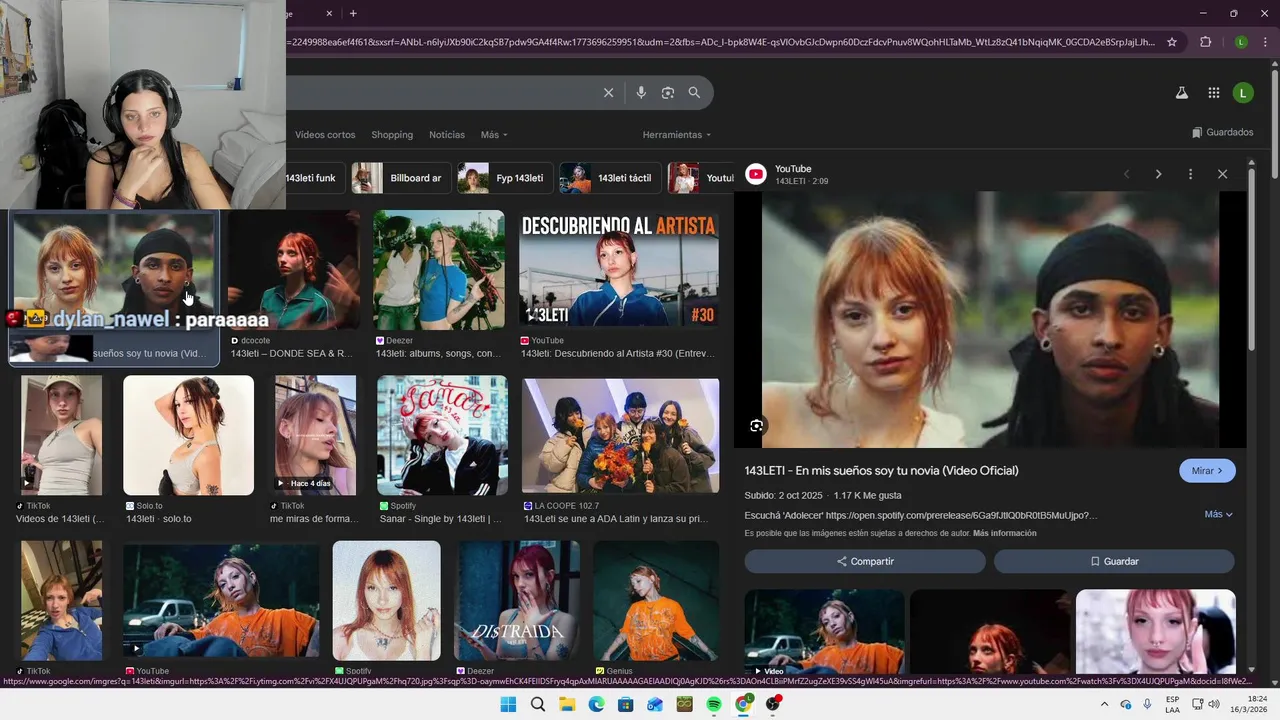Open TikTok Hace 4 días video result
The width and height of the screenshot is (1280, 720).
click(x=315, y=436)
